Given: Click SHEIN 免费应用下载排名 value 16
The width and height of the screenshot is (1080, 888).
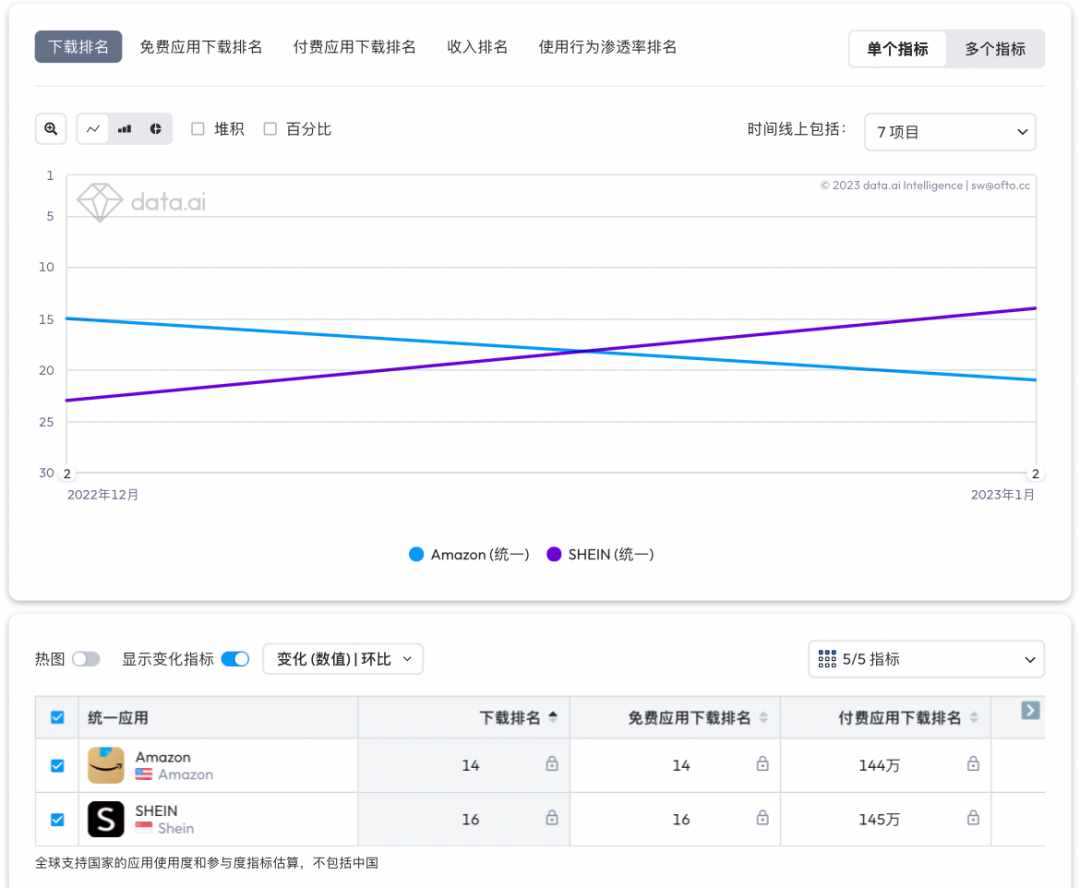Looking at the screenshot, I should point(681,819).
